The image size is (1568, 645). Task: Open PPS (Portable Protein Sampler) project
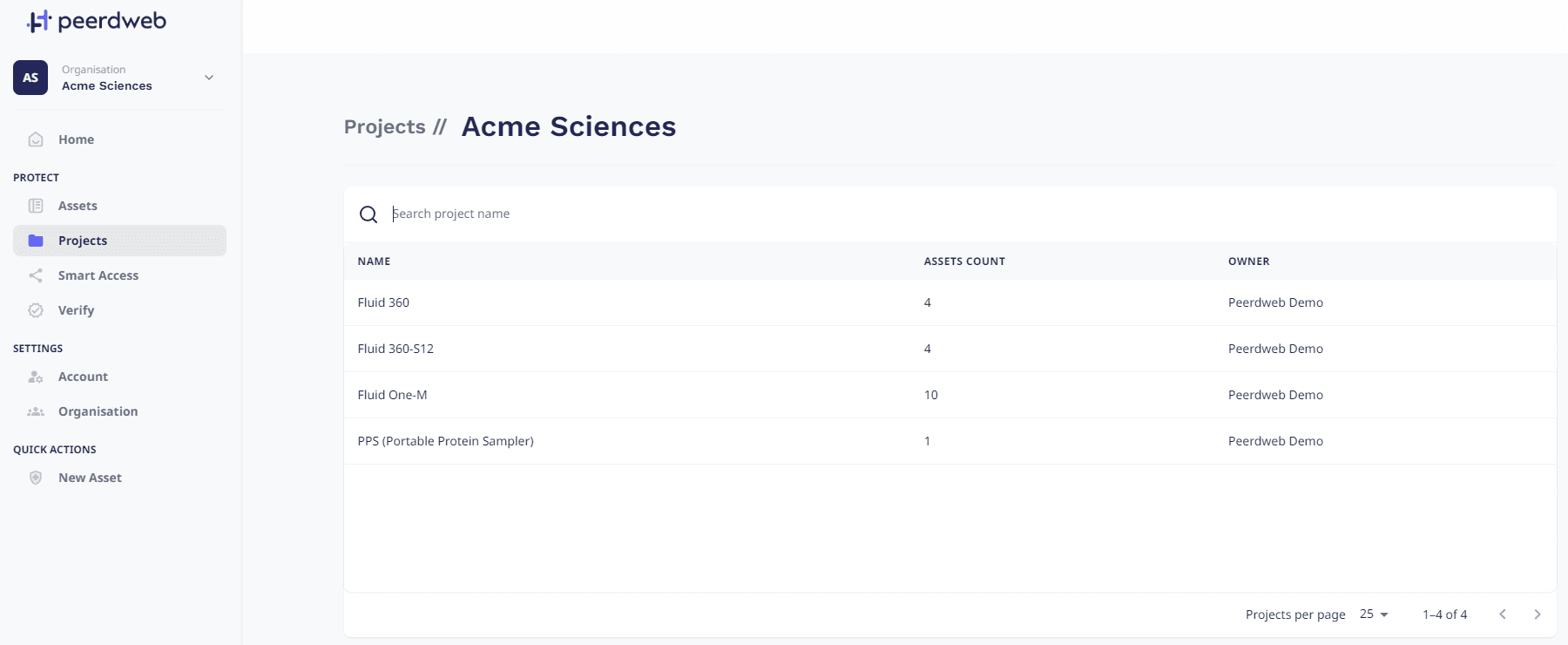445,441
